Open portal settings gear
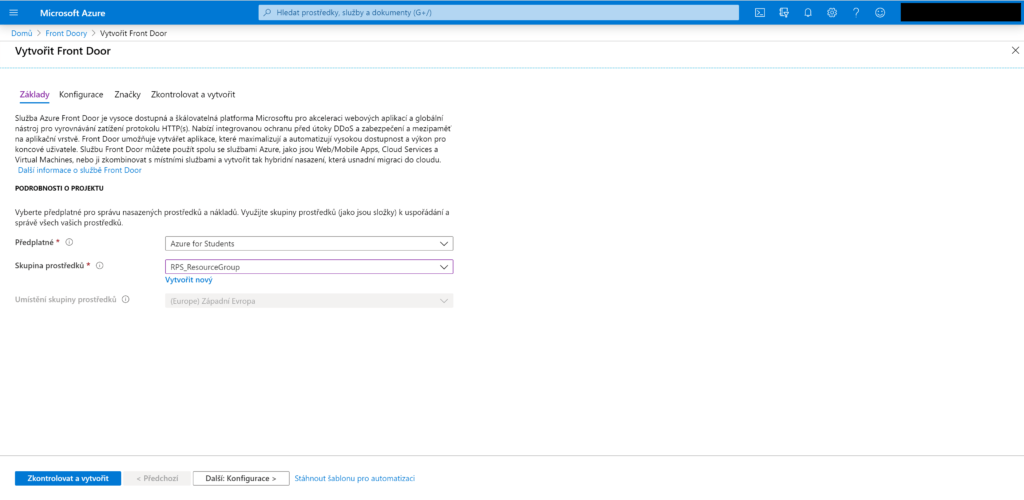The width and height of the screenshot is (1024, 500). pos(831,13)
